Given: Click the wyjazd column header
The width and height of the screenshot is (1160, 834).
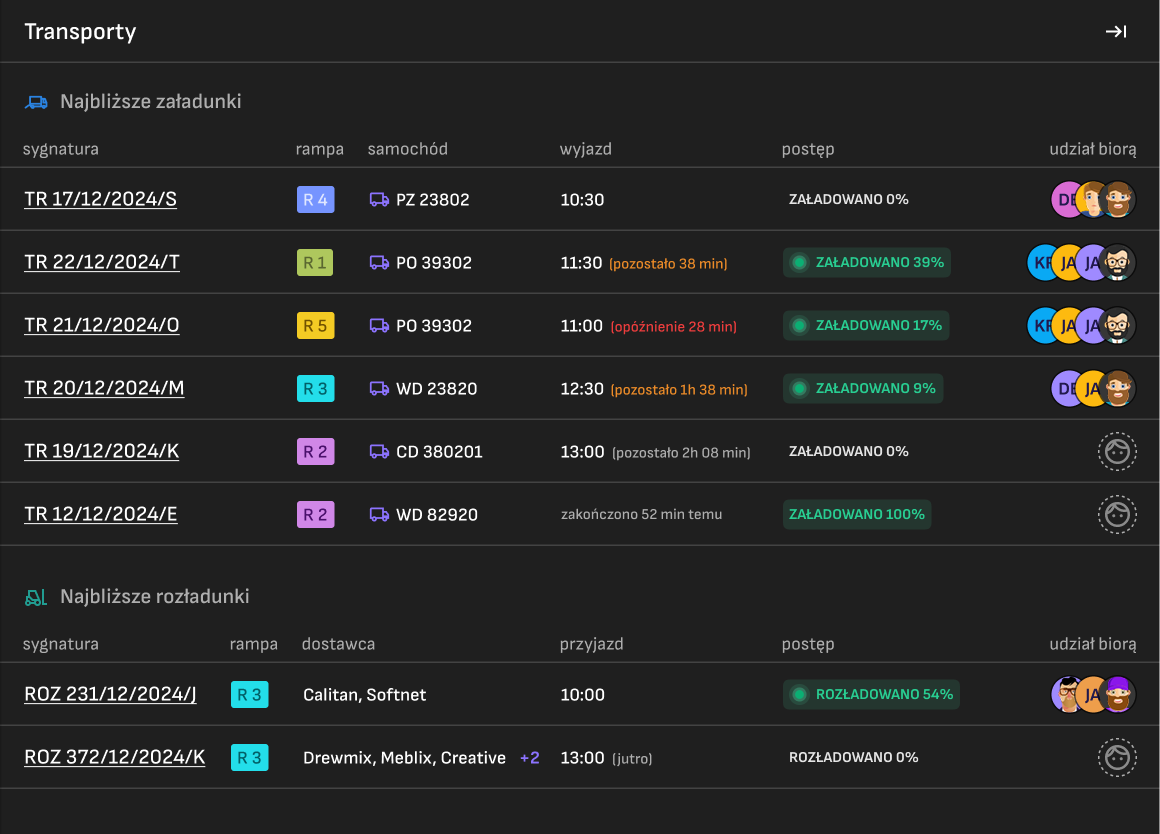Looking at the screenshot, I should [586, 149].
